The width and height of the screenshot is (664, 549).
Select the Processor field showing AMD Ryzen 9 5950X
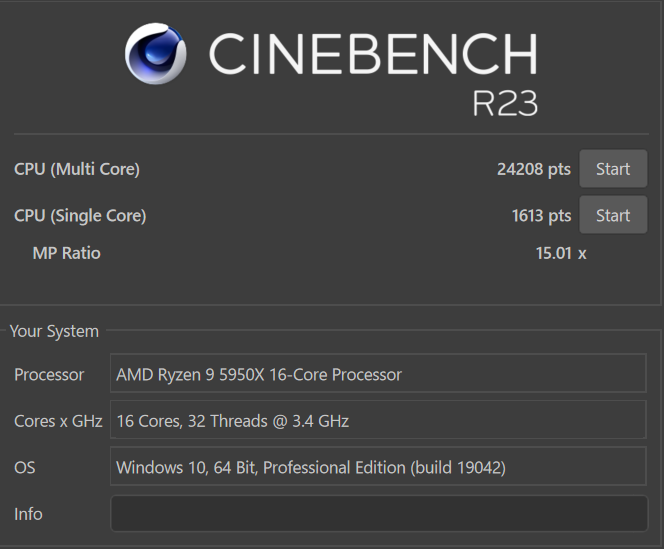(x=378, y=374)
